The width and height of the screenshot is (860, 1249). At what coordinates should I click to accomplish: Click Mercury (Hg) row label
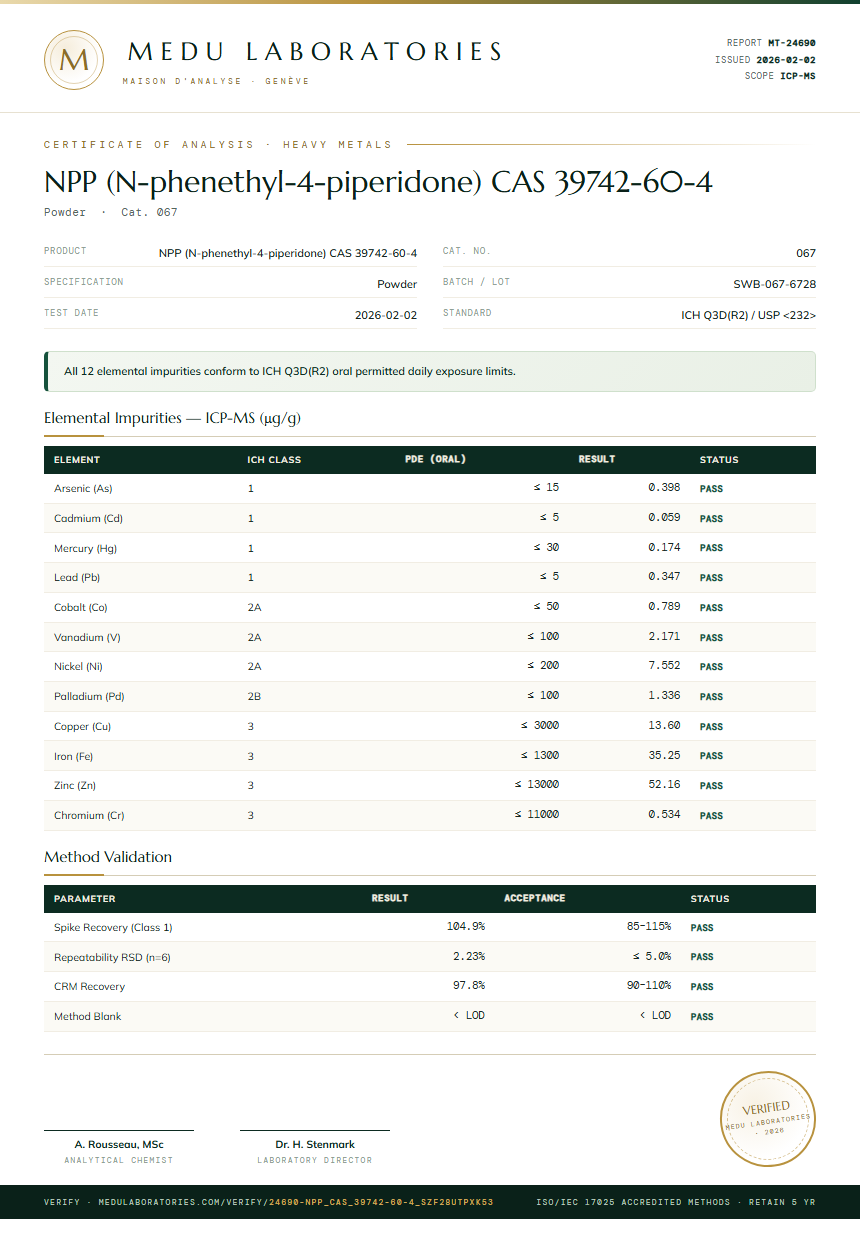(x=85, y=548)
